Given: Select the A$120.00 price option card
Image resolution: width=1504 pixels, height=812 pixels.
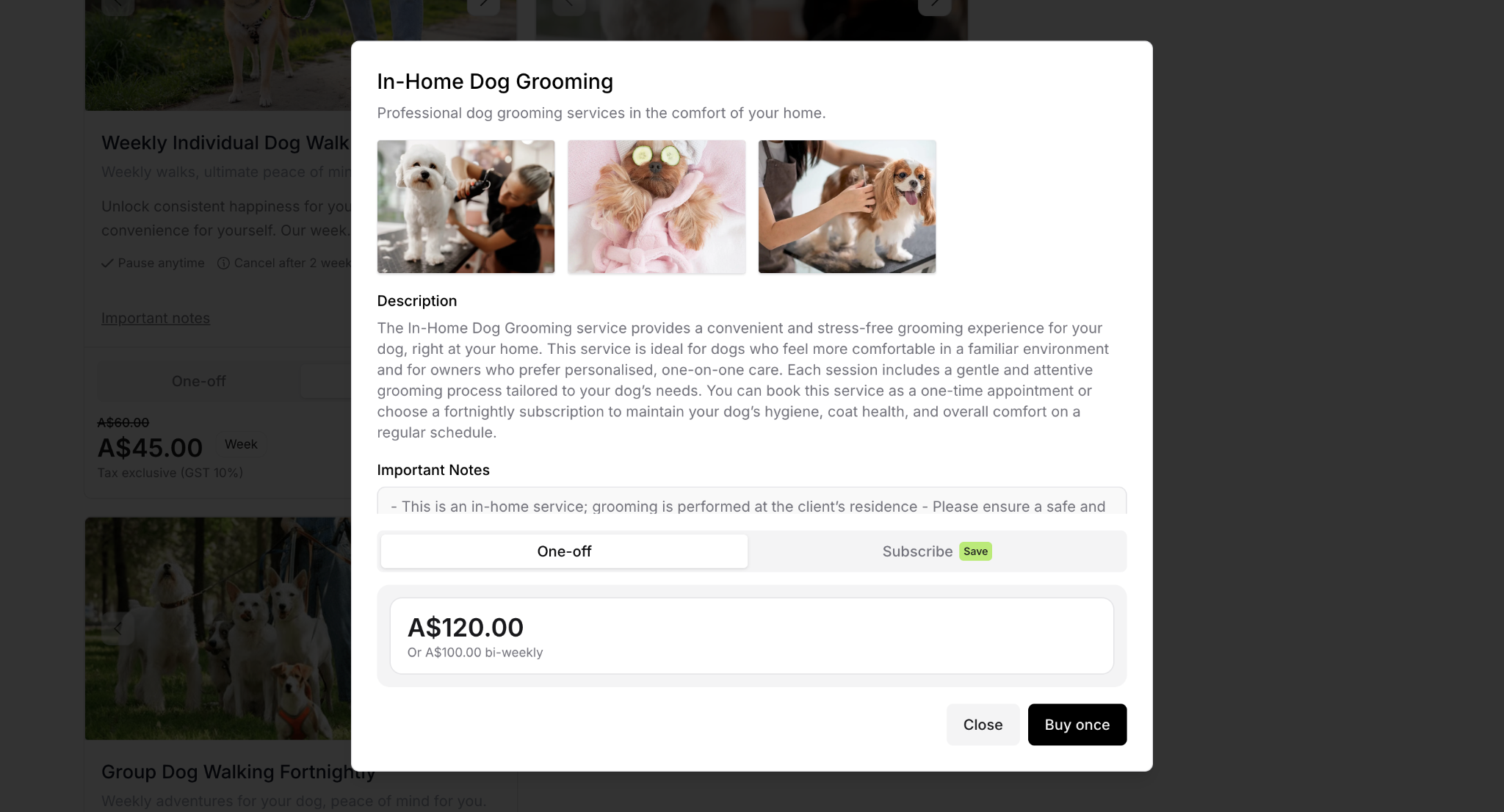Looking at the screenshot, I should 751,636.
